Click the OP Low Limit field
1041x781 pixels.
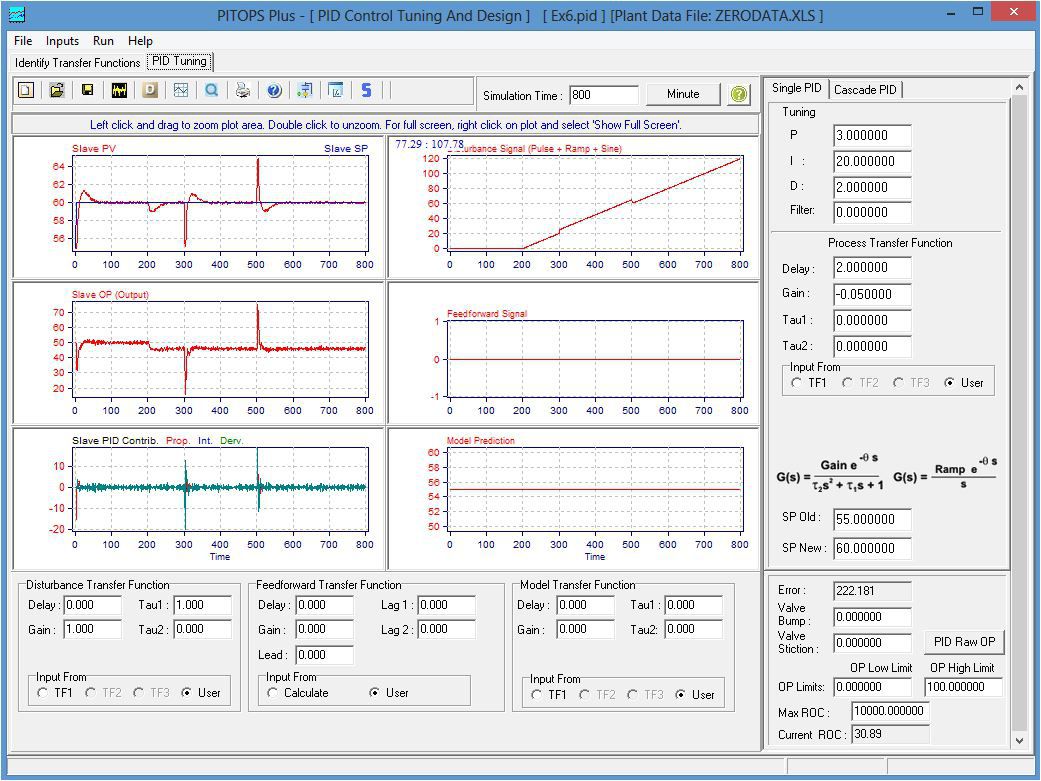coord(872,687)
